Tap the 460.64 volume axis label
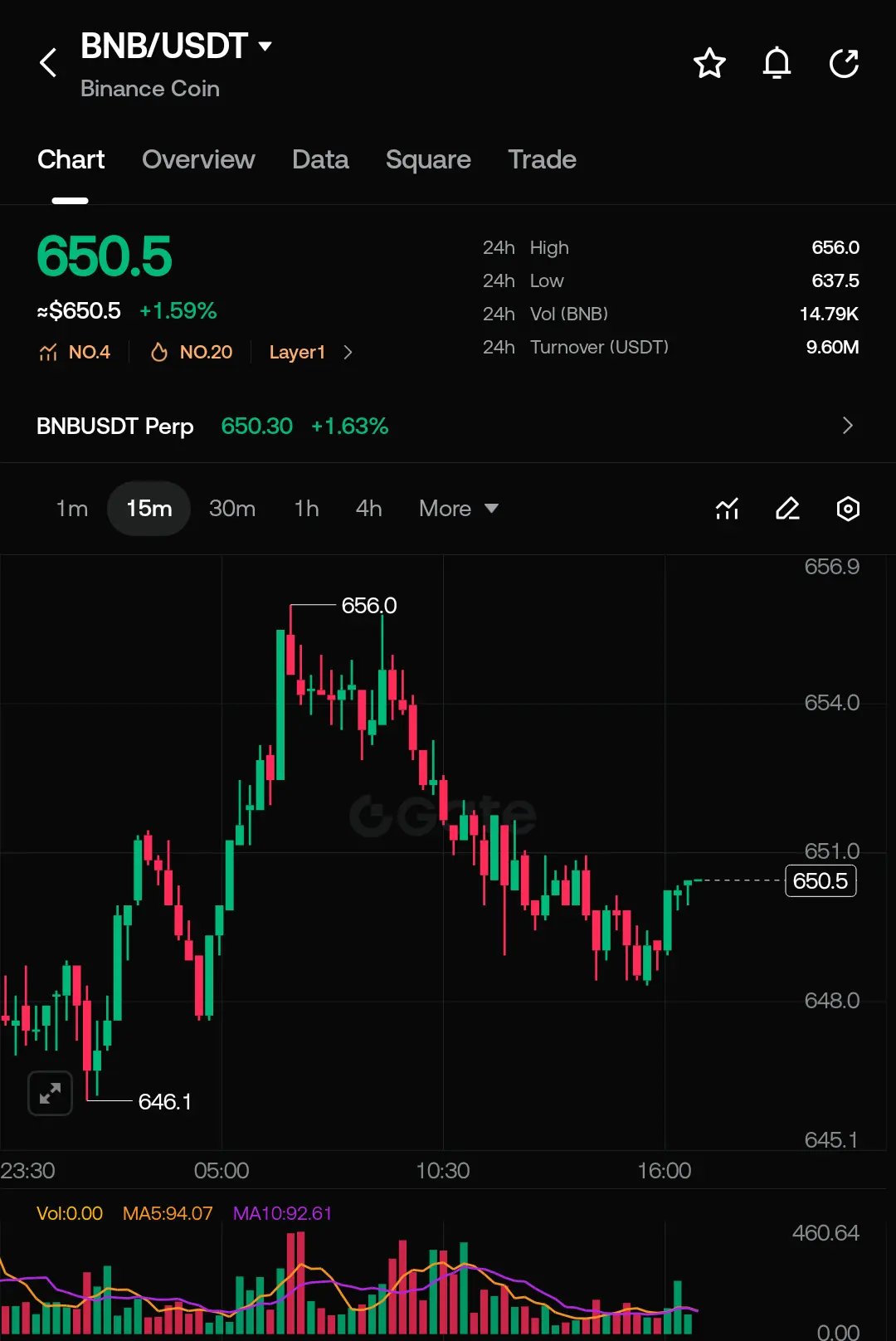896x1341 pixels. 825,1233
